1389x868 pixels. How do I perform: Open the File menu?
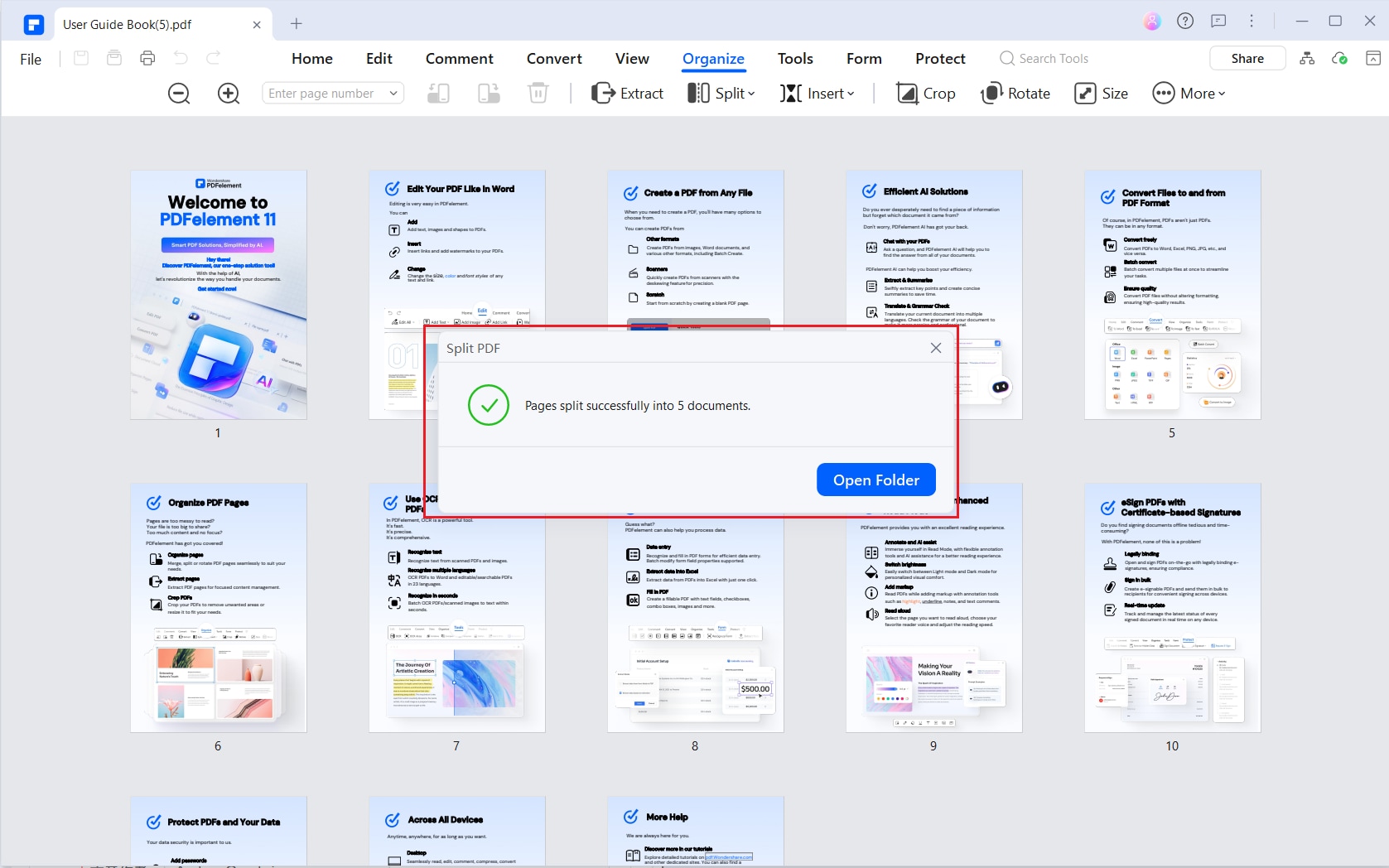tap(31, 59)
